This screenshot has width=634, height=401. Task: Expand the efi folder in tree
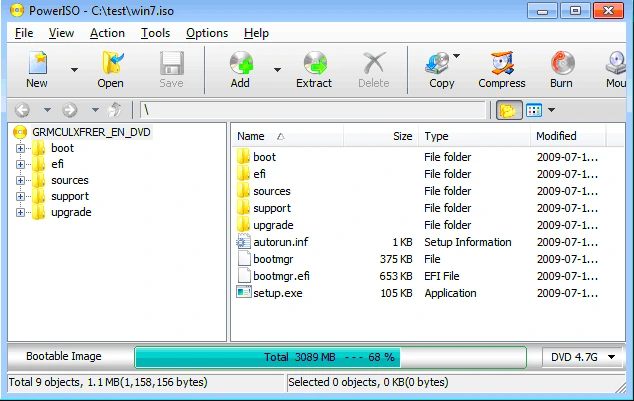click(x=20, y=165)
